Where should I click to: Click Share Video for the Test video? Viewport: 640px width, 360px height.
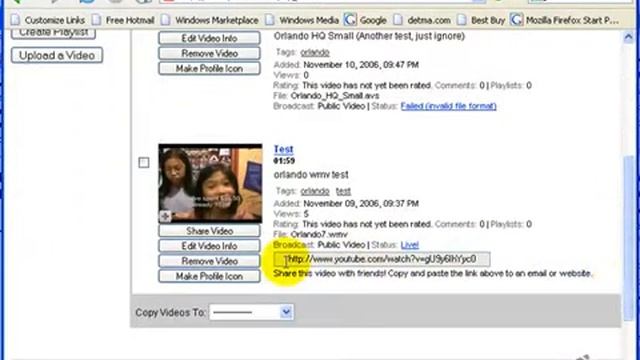(209, 231)
